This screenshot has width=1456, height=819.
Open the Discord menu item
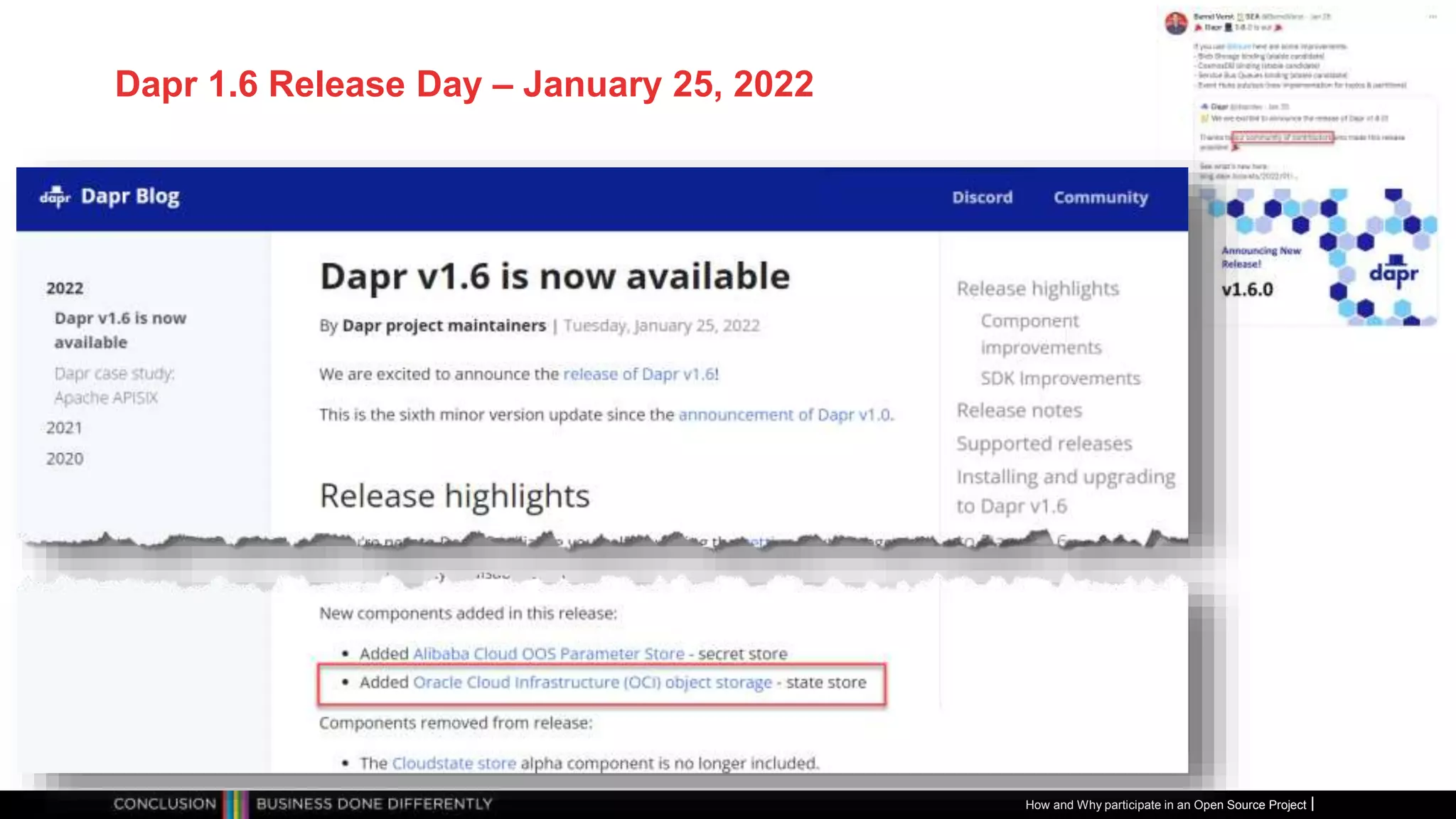point(983,198)
